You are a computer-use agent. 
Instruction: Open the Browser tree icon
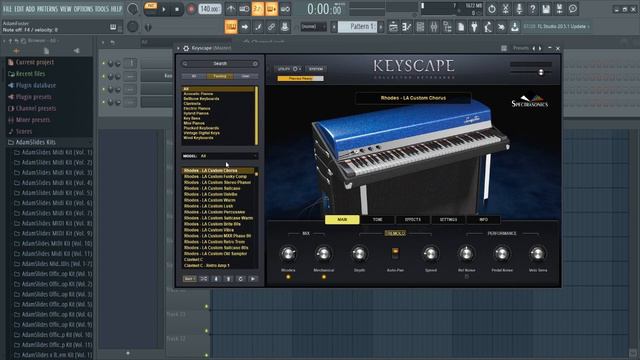point(447,27)
